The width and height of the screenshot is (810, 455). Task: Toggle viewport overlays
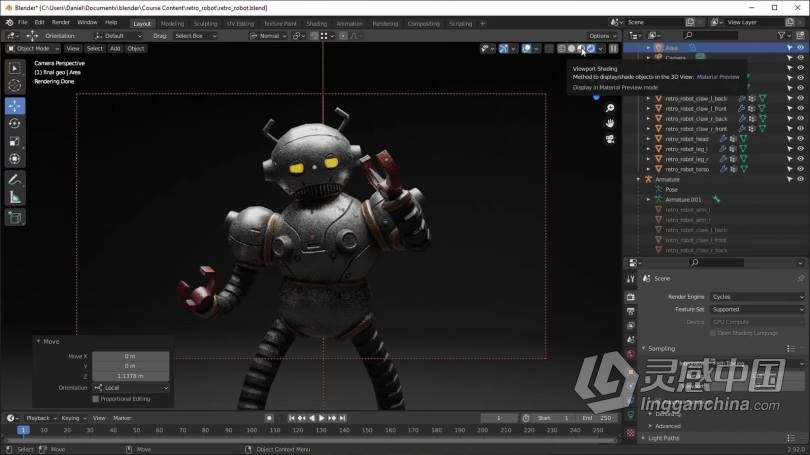click(526, 49)
